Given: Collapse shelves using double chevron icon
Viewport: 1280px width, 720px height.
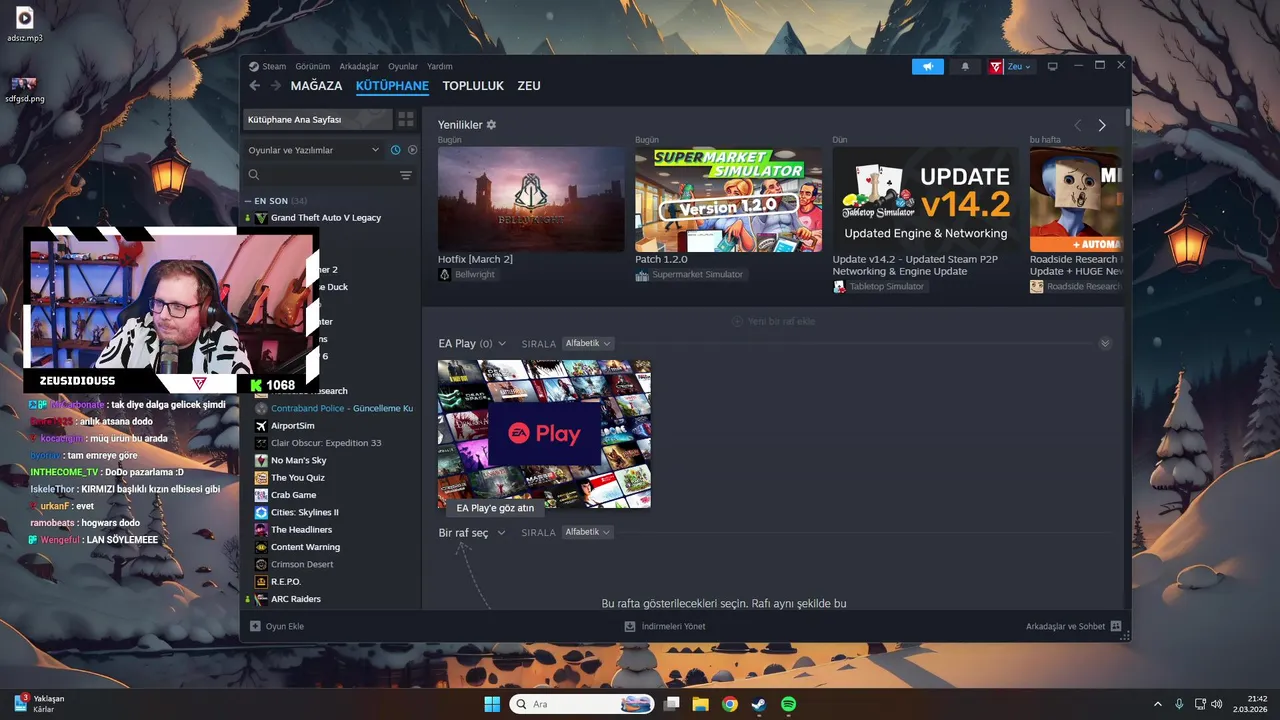Looking at the screenshot, I should click(x=1105, y=343).
